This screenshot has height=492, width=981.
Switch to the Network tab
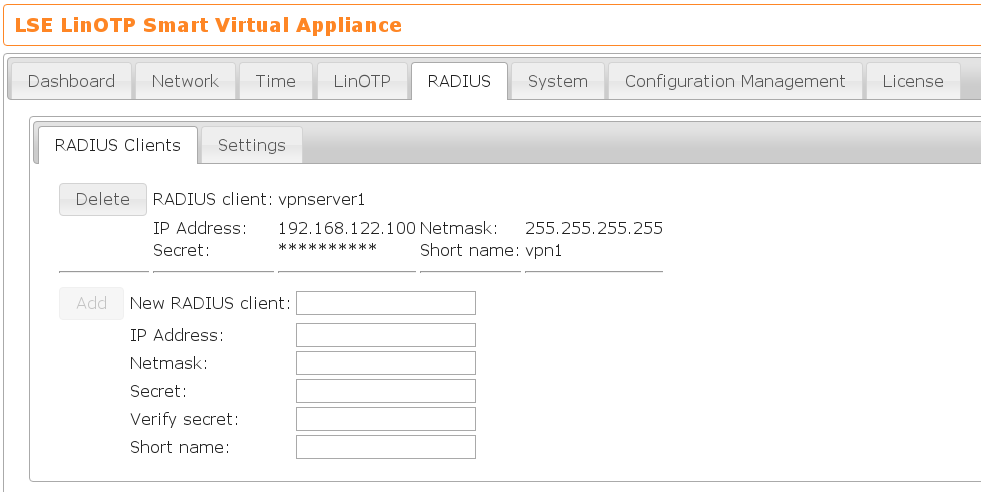pyautogui.click(x=185, y=81)
